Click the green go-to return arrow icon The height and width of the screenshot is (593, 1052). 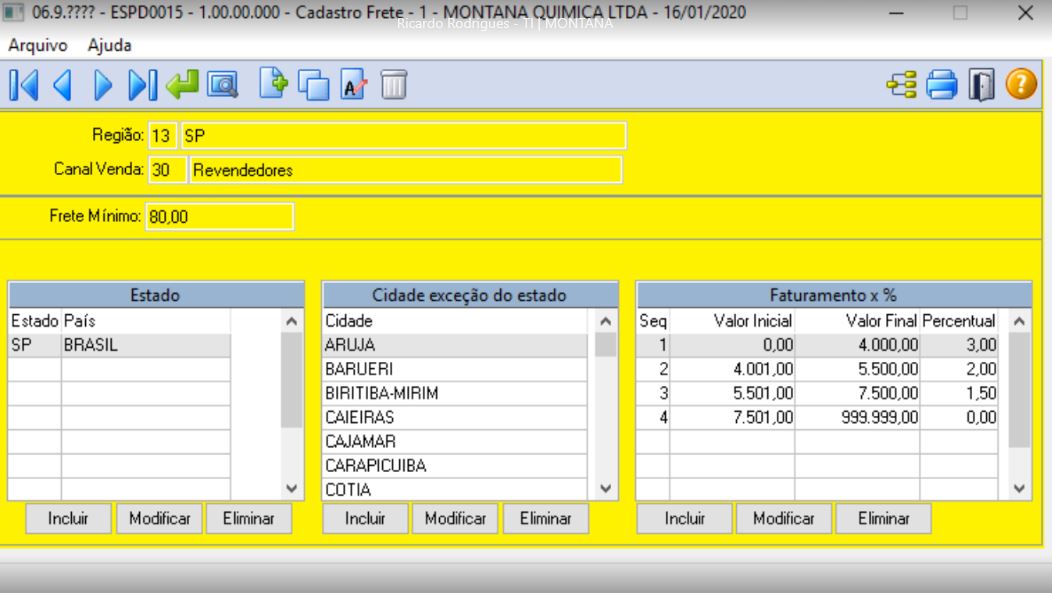click(182, 85)
